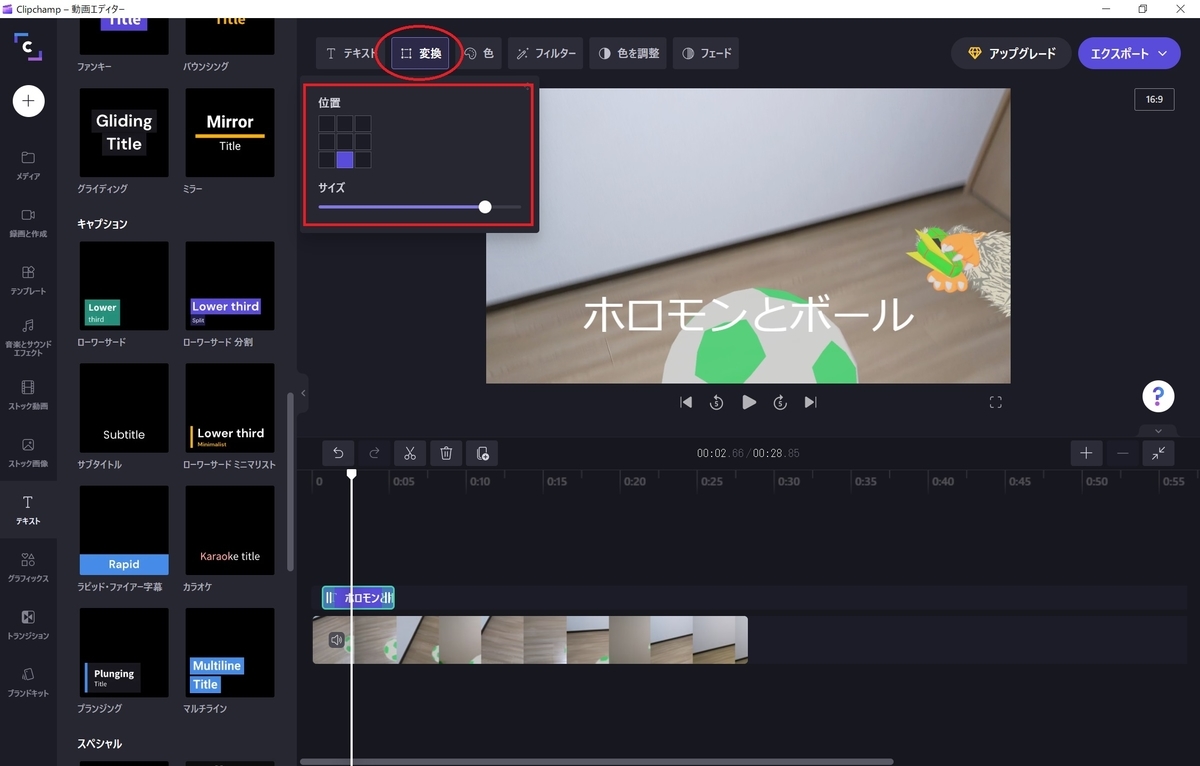Open the テンプレート sidebar section
Image resolution: width=1200 pixels, height=766 pixels.
pyautogui.click(x=28, y=279)
